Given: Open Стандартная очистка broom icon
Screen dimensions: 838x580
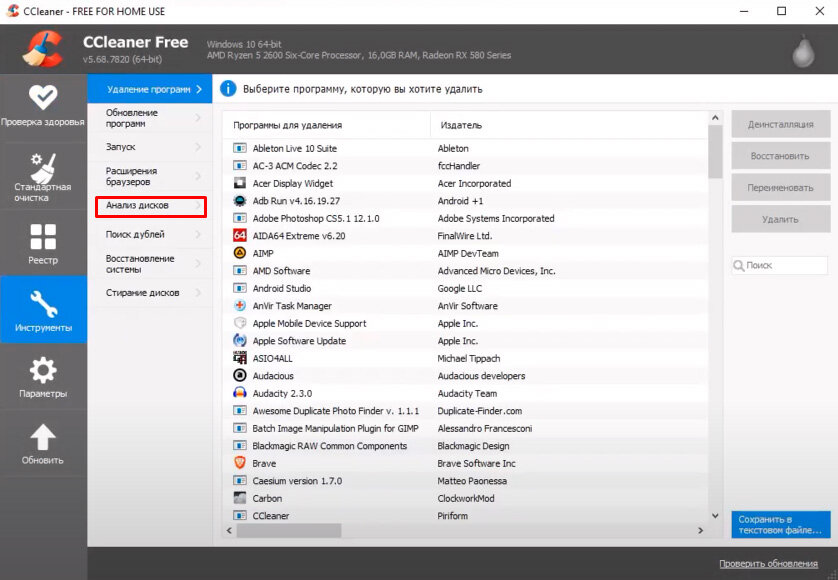Looking at the screenshot, I should point(43,167).
